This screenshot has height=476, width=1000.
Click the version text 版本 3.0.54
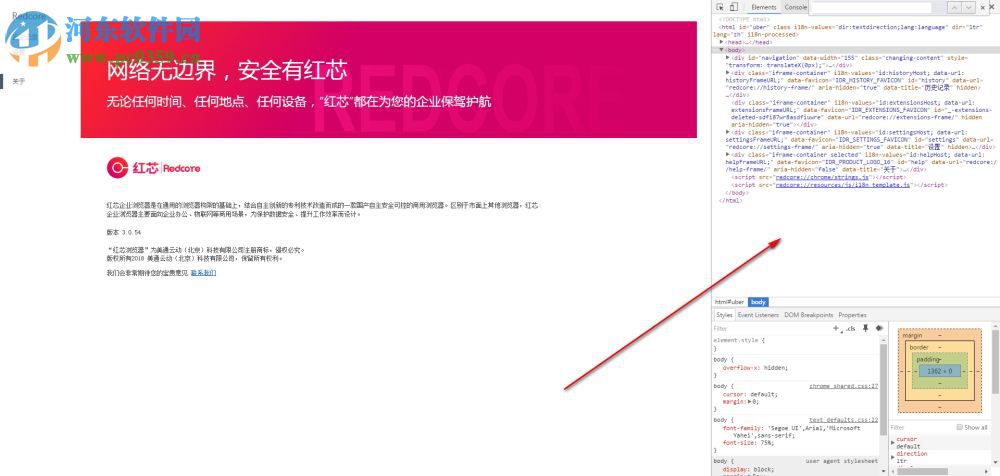pyautogui.click(x=123, y=232)
